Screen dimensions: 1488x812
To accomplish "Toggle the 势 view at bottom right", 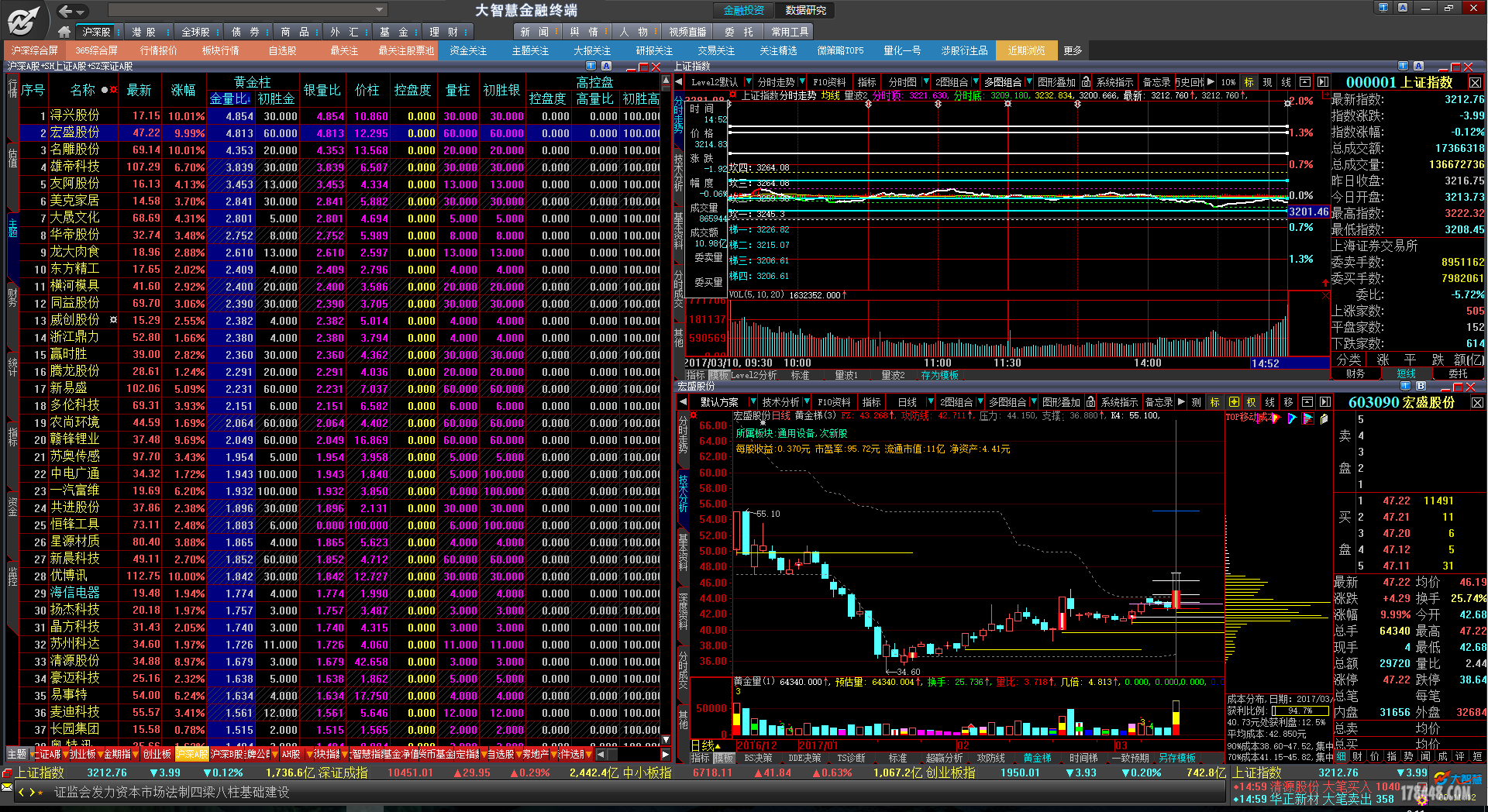I will click(1409, 756).
